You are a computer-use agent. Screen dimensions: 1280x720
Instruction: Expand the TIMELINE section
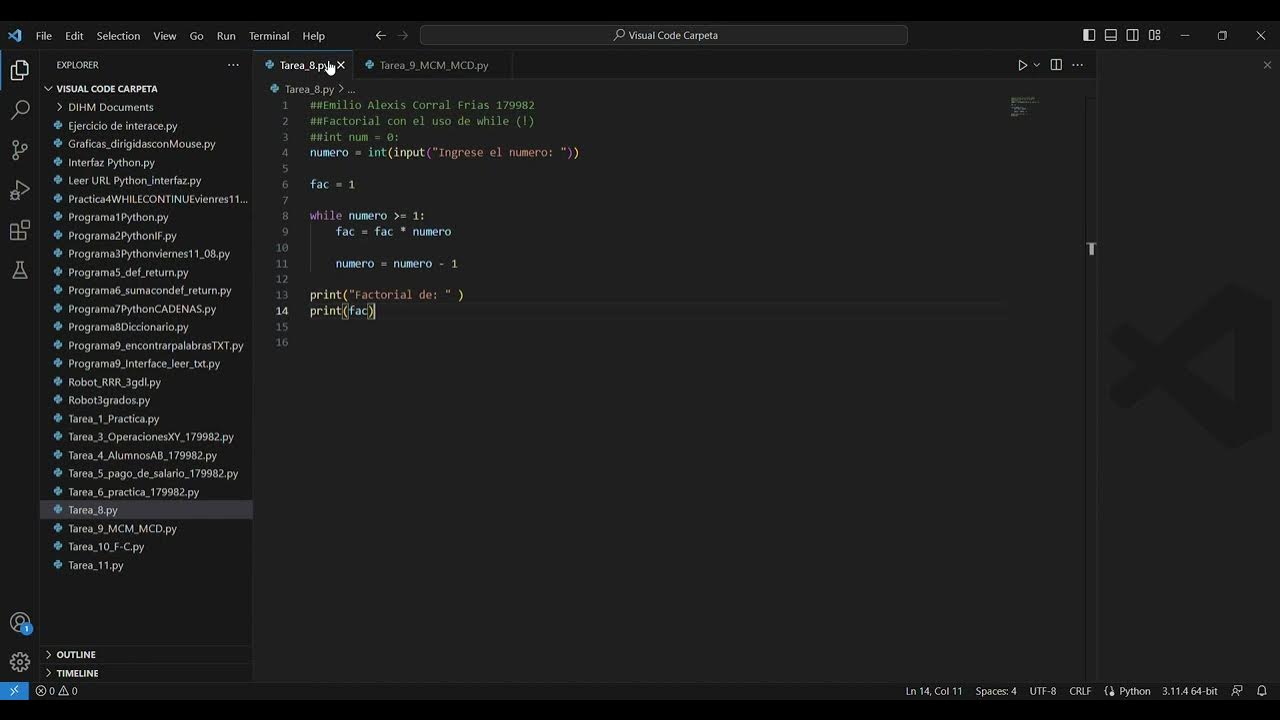77,673
